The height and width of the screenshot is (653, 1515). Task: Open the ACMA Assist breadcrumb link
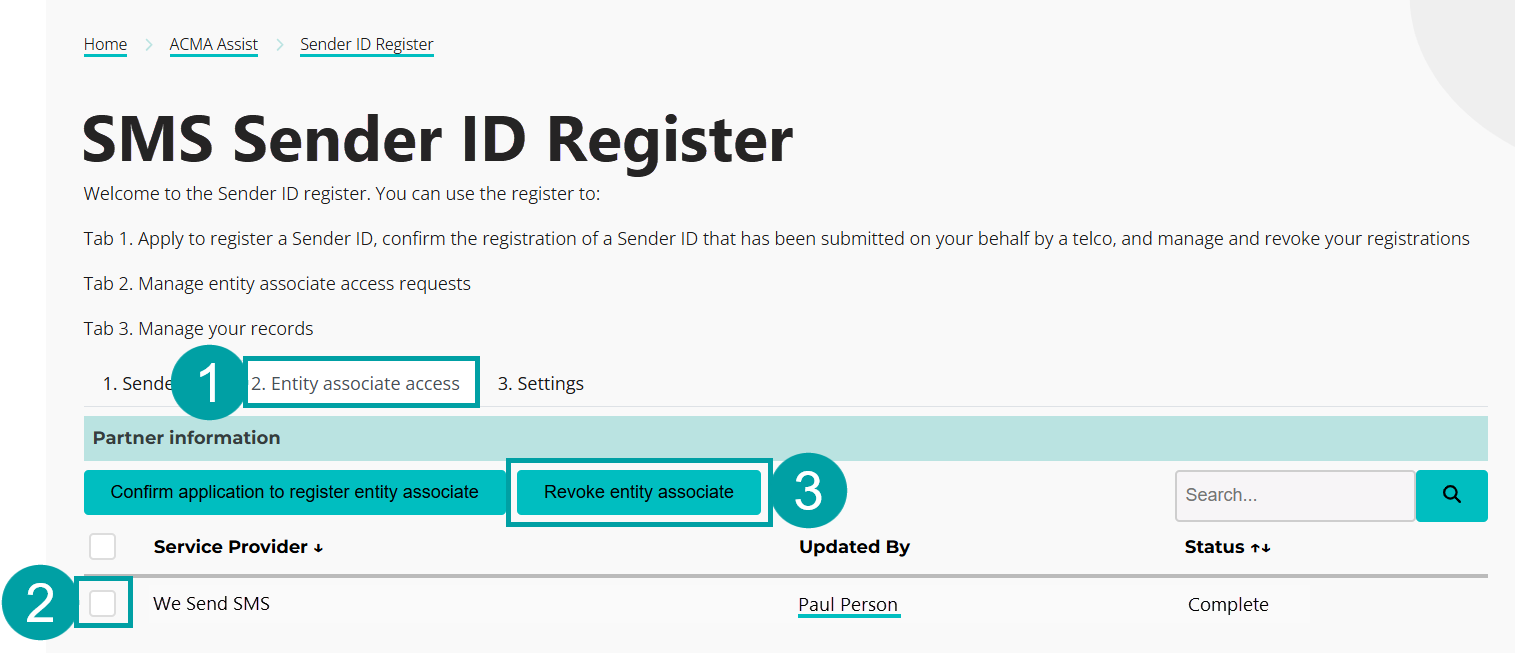213,44
